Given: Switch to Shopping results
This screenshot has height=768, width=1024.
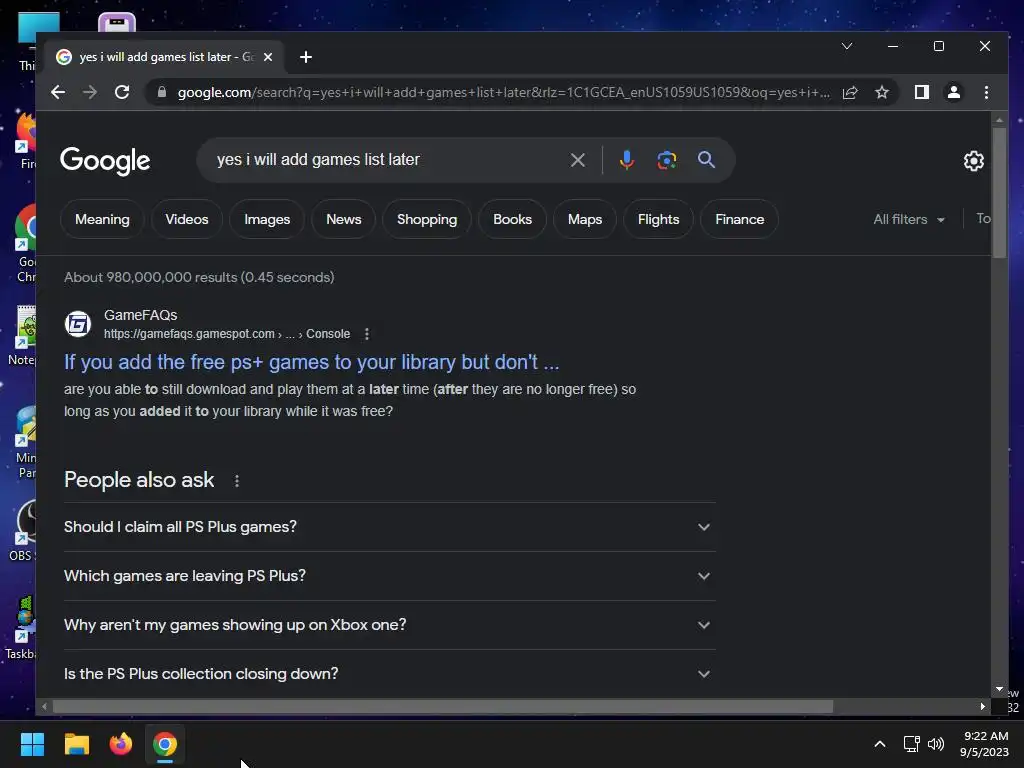Looking at the screenshot, I should [x=427, y=219].
